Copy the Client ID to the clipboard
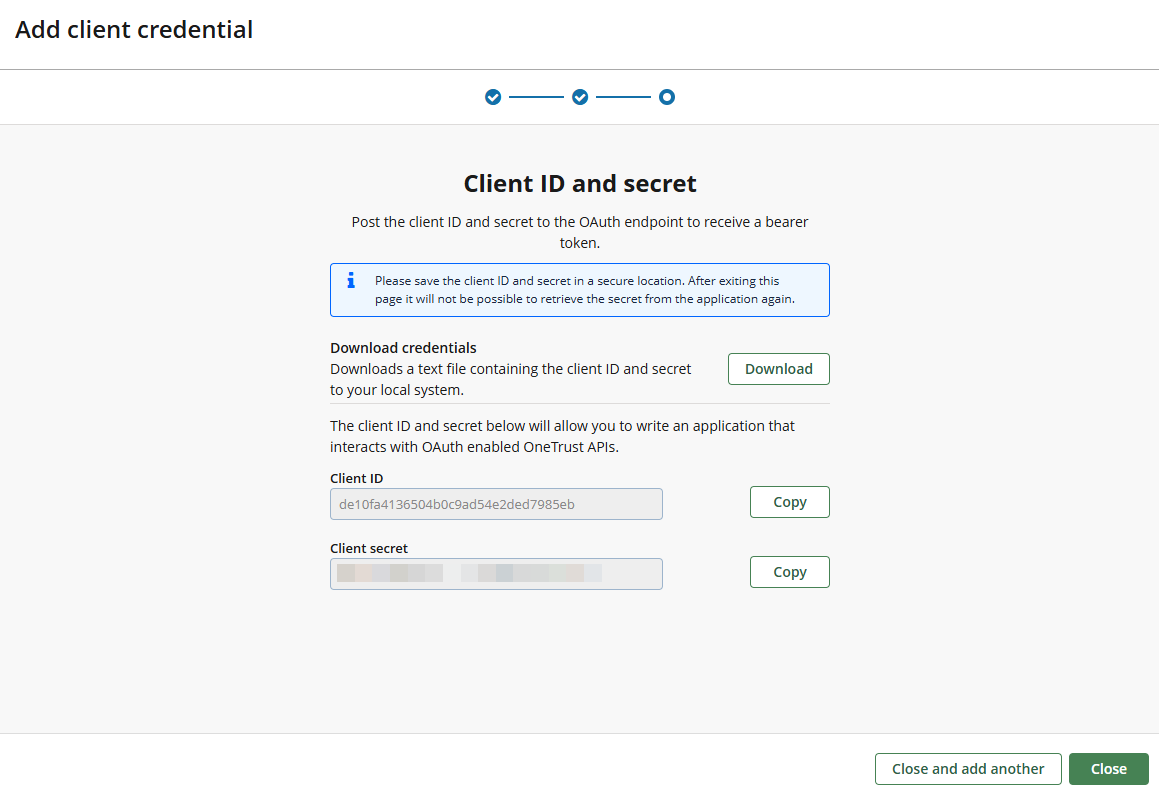The image size is (1159, 798). [789, 501]
